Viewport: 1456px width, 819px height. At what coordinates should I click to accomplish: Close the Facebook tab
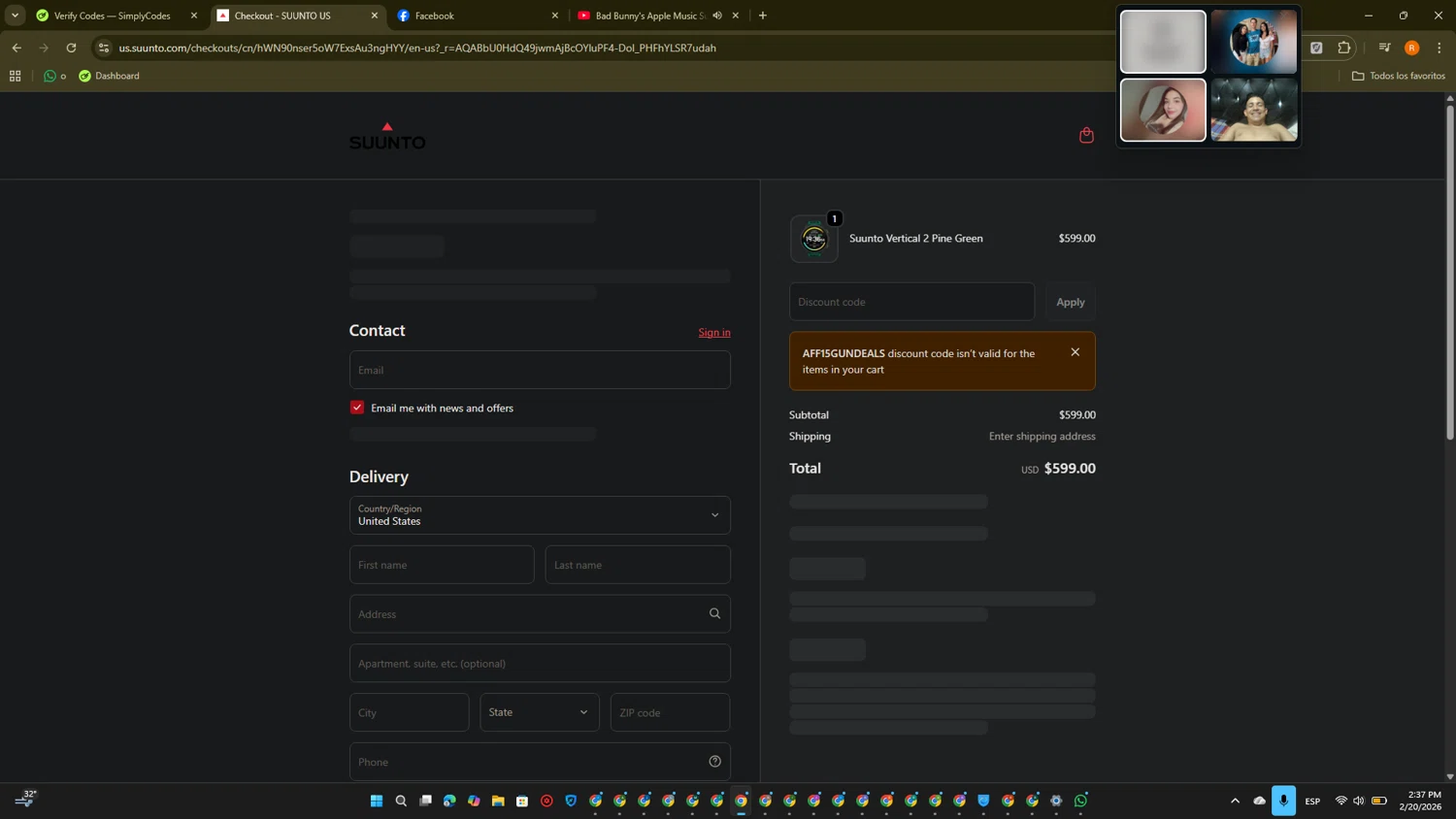tap(555, 16)
